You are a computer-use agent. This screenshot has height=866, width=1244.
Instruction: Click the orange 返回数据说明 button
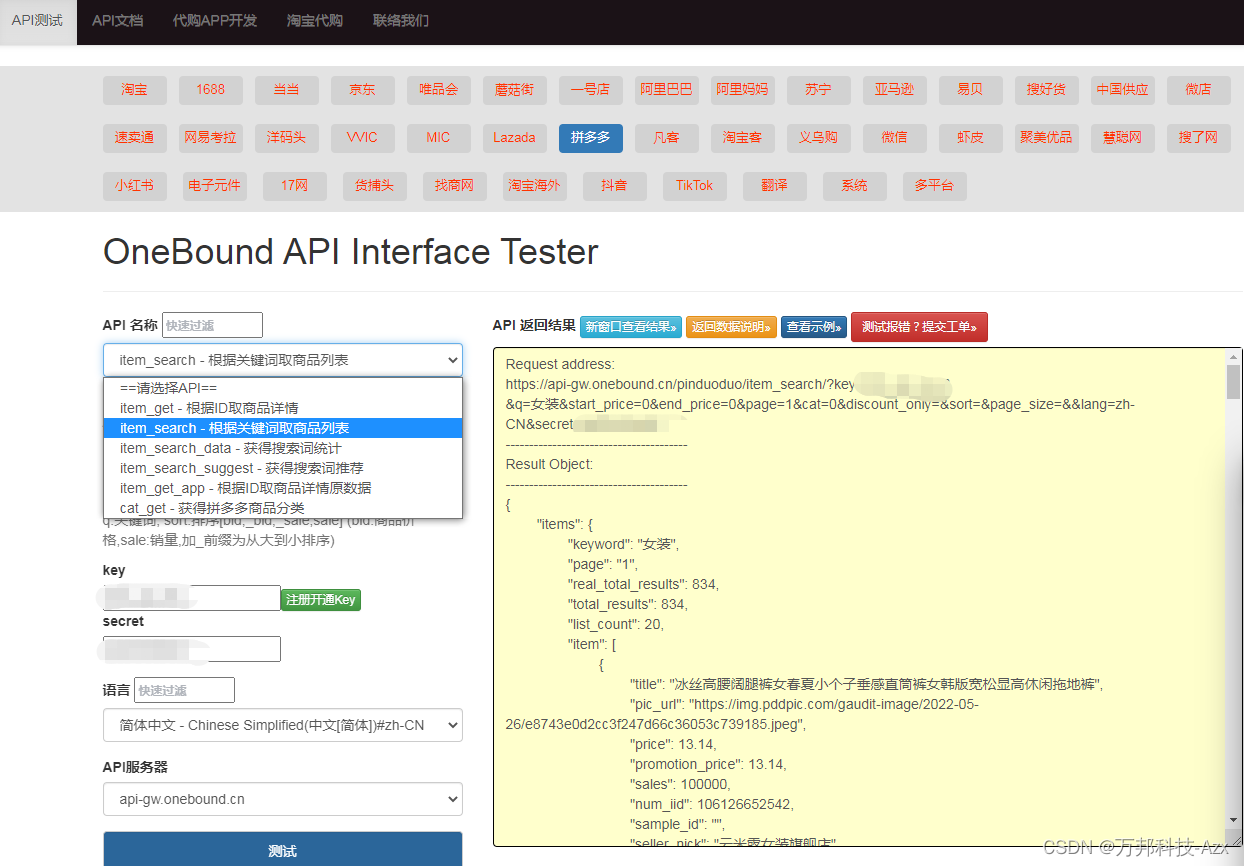pos(731,327)
